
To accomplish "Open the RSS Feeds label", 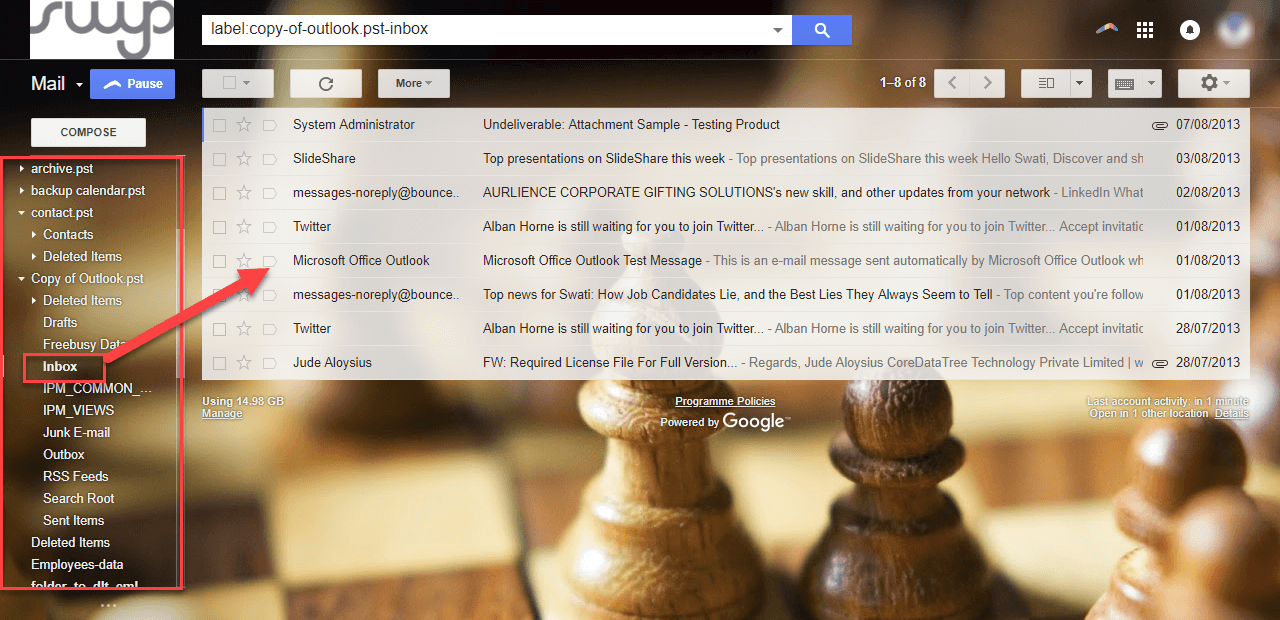I will click(76, 477).
